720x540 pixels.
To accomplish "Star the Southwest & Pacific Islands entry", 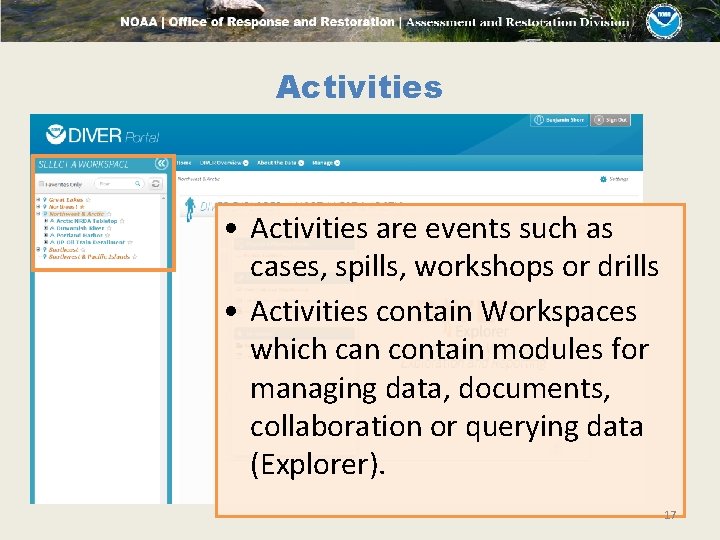I will [135, 257].
